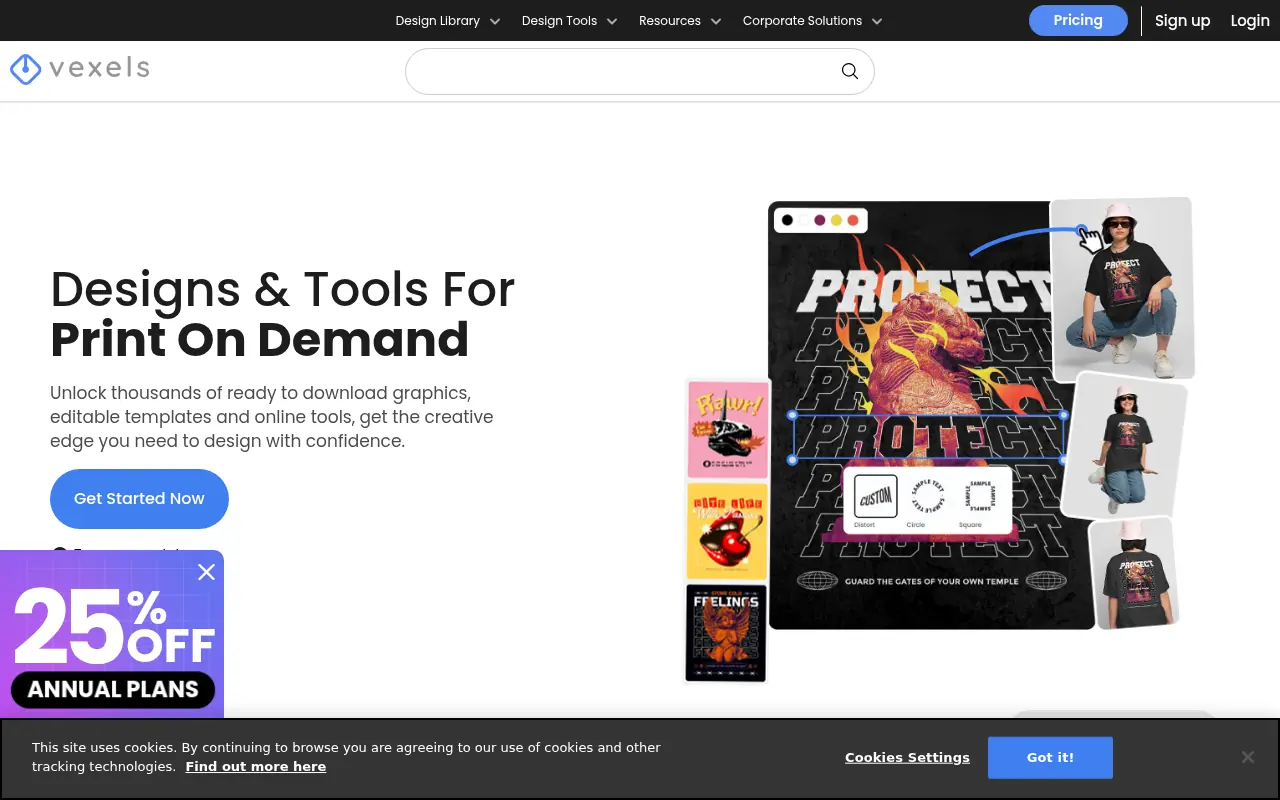The height and width of the screenshot is (800, 1280).
Task: Expand the Design Tools dropdown
Action: [569, 21]
